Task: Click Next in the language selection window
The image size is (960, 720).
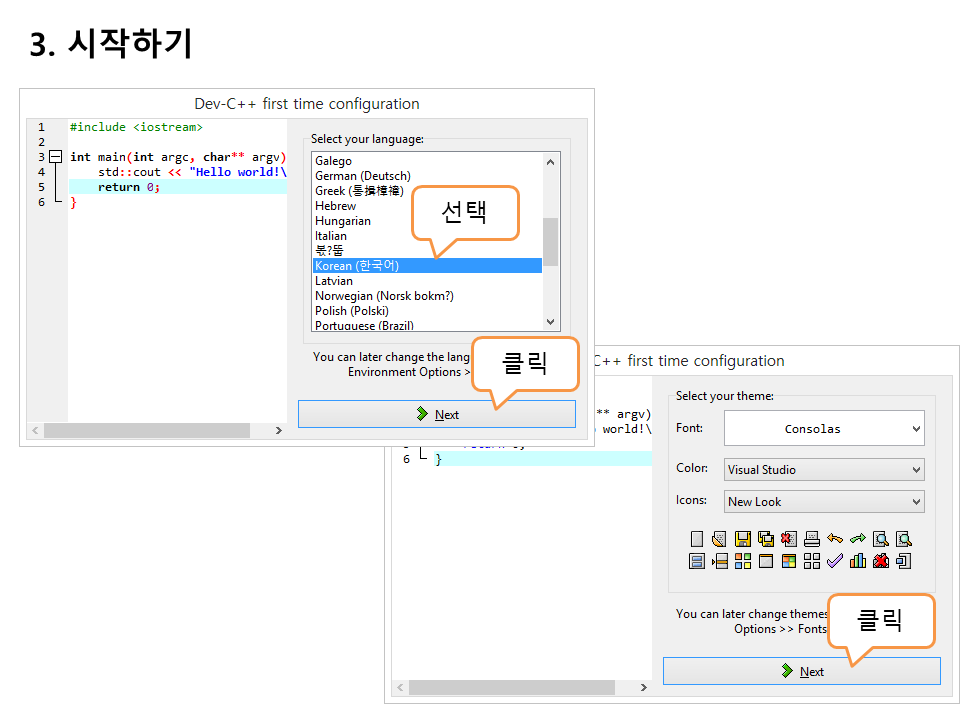Action: pos(437,414)
